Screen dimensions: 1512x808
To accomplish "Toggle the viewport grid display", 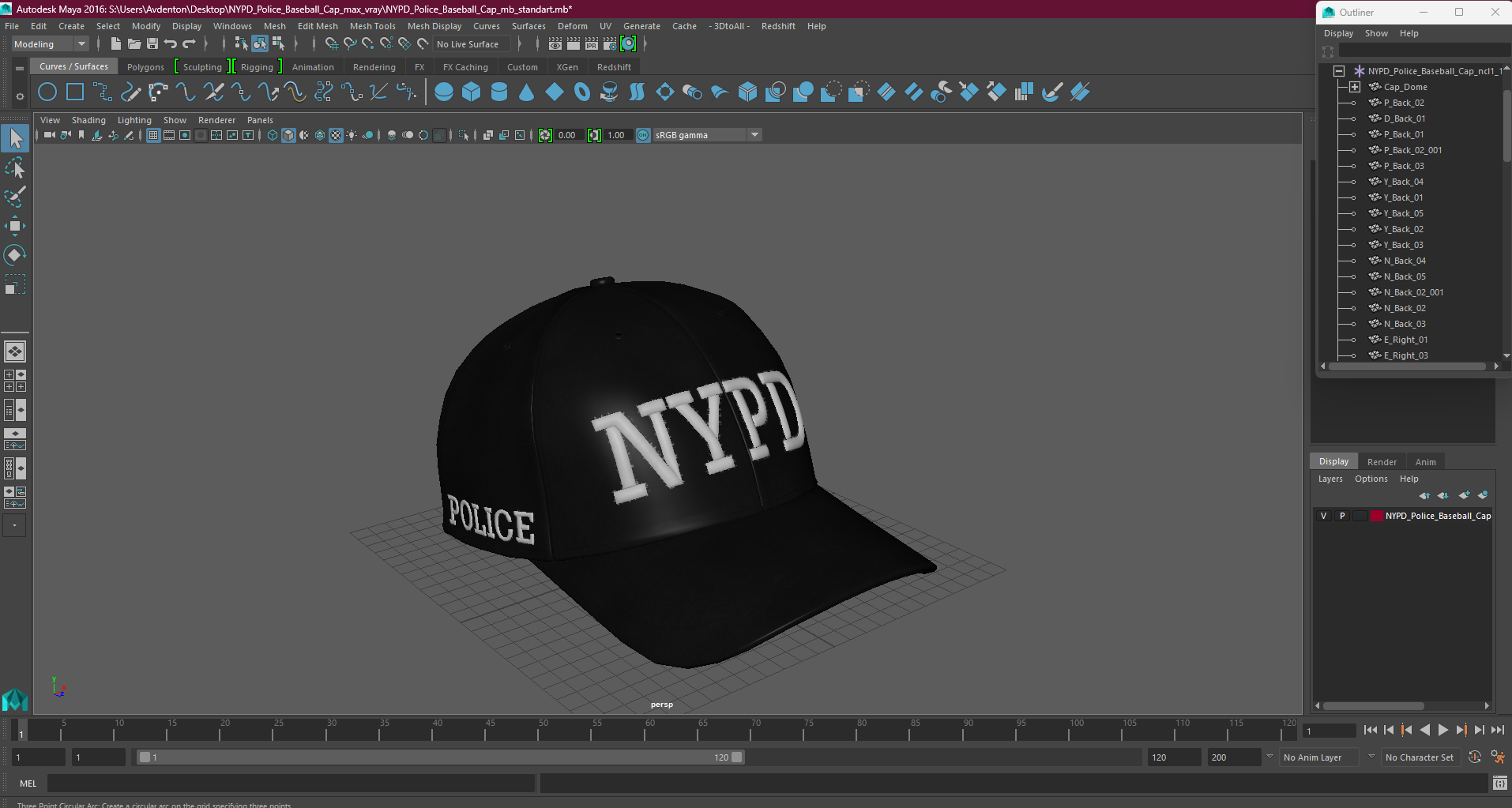I will [x=153, y=135].
